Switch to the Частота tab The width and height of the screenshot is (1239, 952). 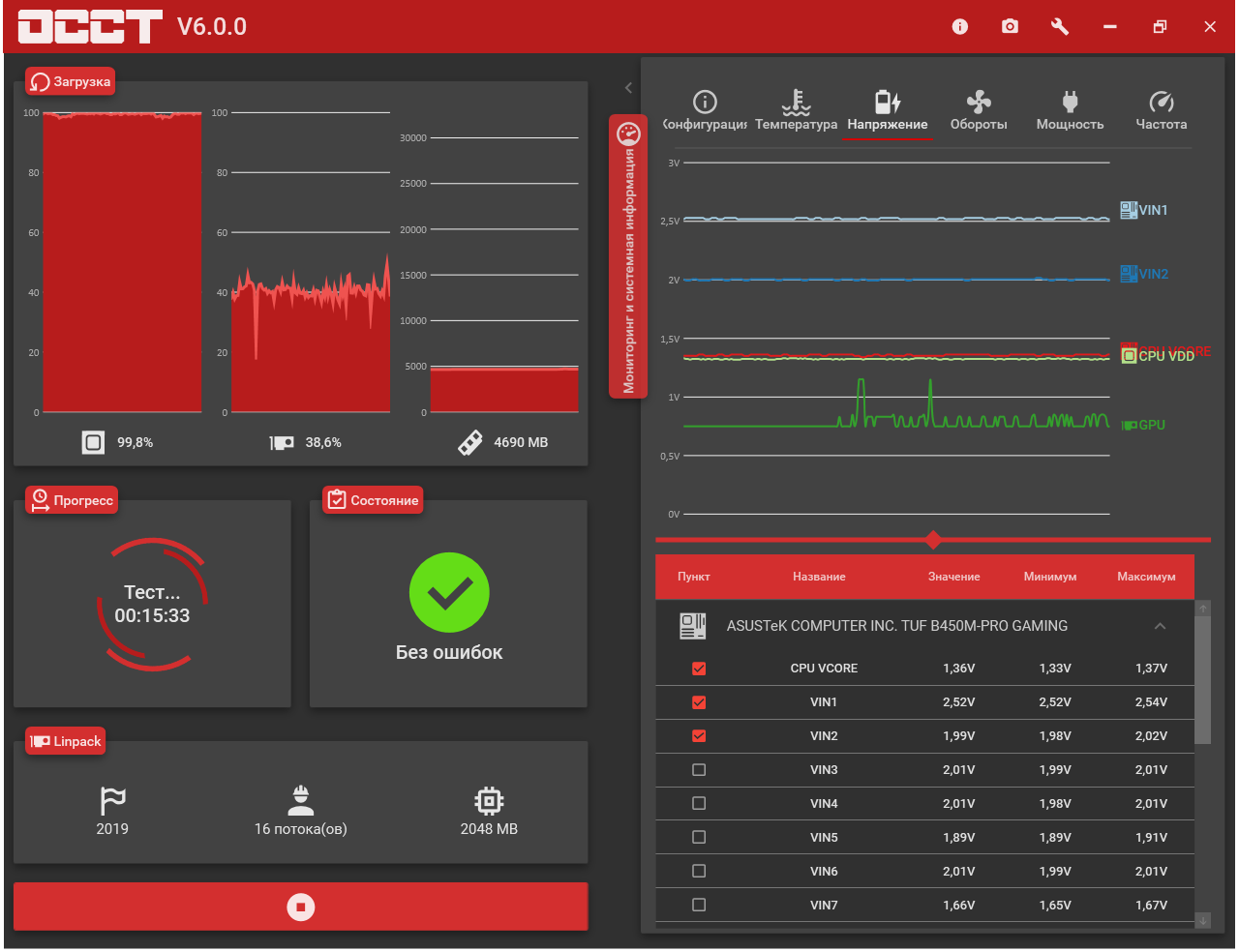(1162, 111)
